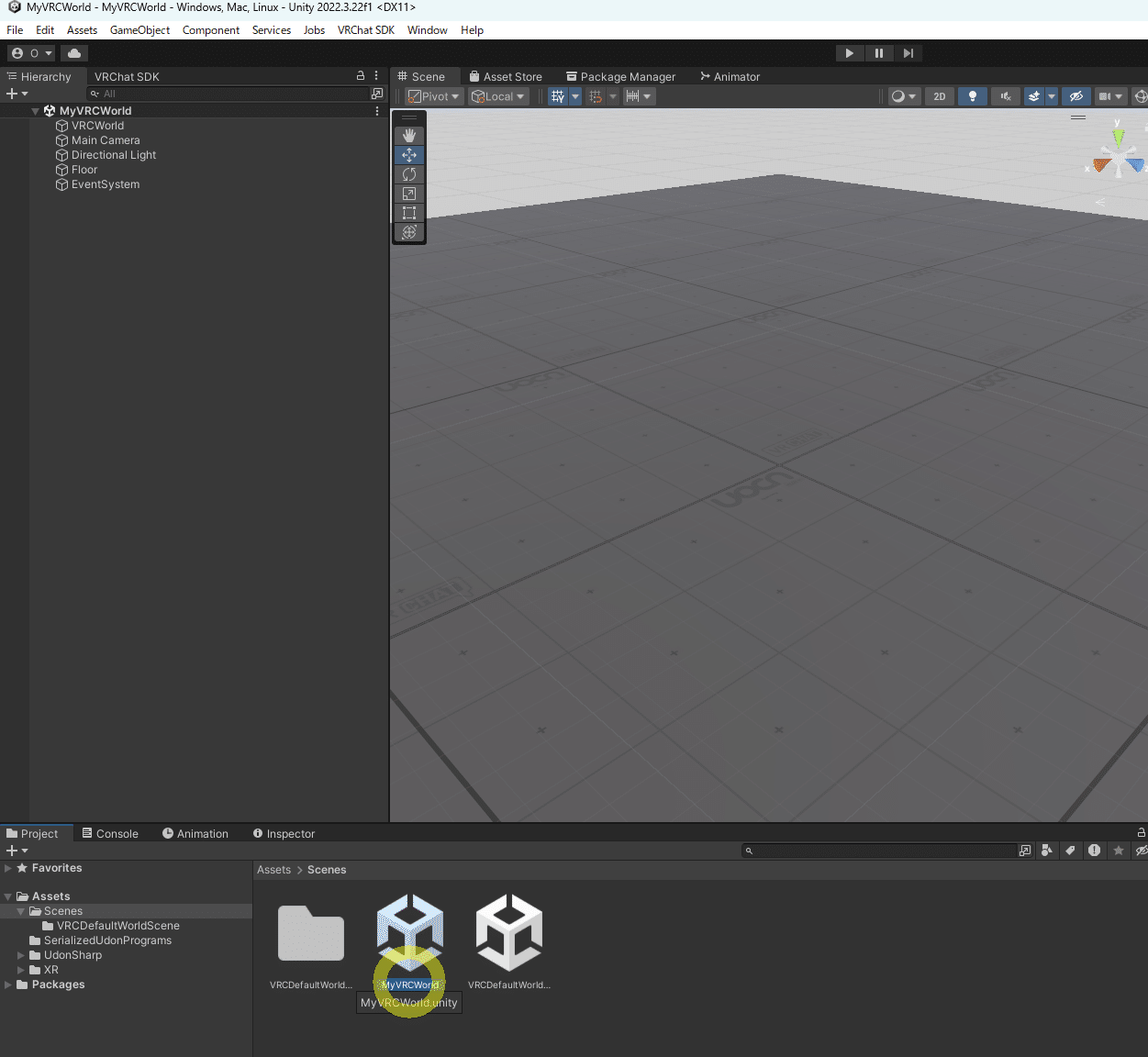Image resolution: width=1148 pixels, height=1057 pixels.
Task: Open the snap increment settings dropdown
Action: click(x=638, y=96)
